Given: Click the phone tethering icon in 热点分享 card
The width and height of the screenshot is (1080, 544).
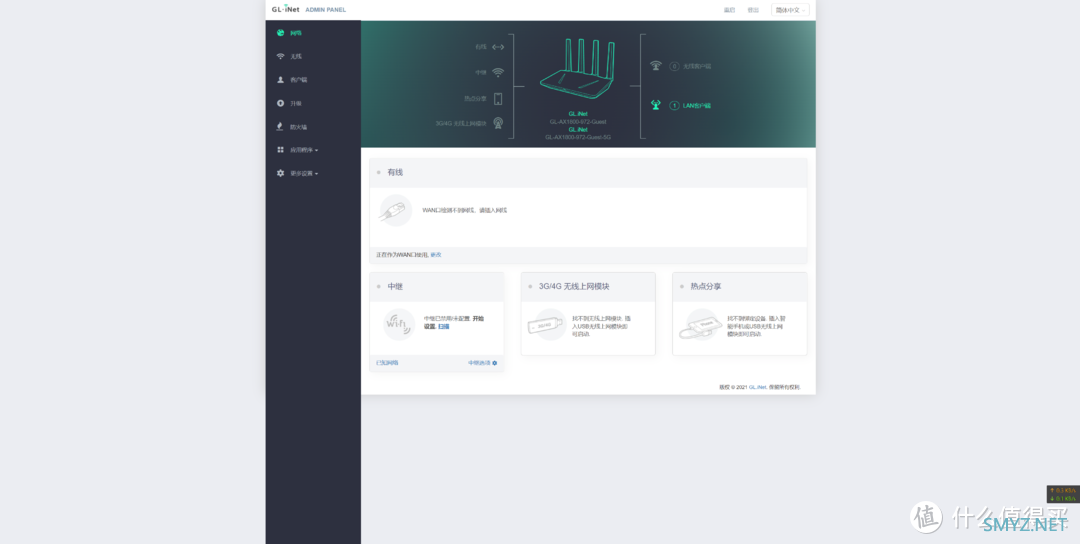Looking at the screenshot, I should pyautogui.click(x=701, y=324).
